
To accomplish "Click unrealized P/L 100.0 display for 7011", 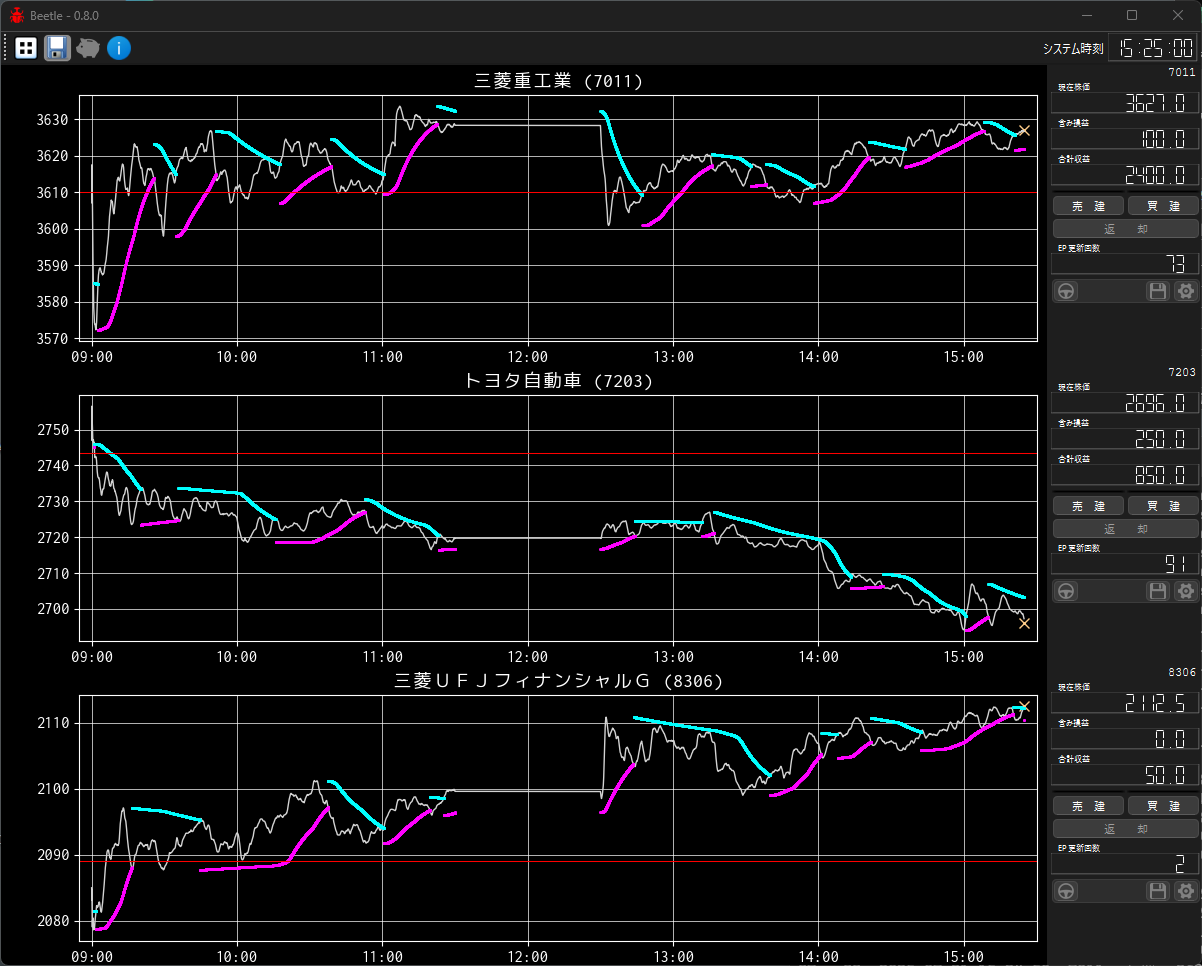I will point(1125,138).
